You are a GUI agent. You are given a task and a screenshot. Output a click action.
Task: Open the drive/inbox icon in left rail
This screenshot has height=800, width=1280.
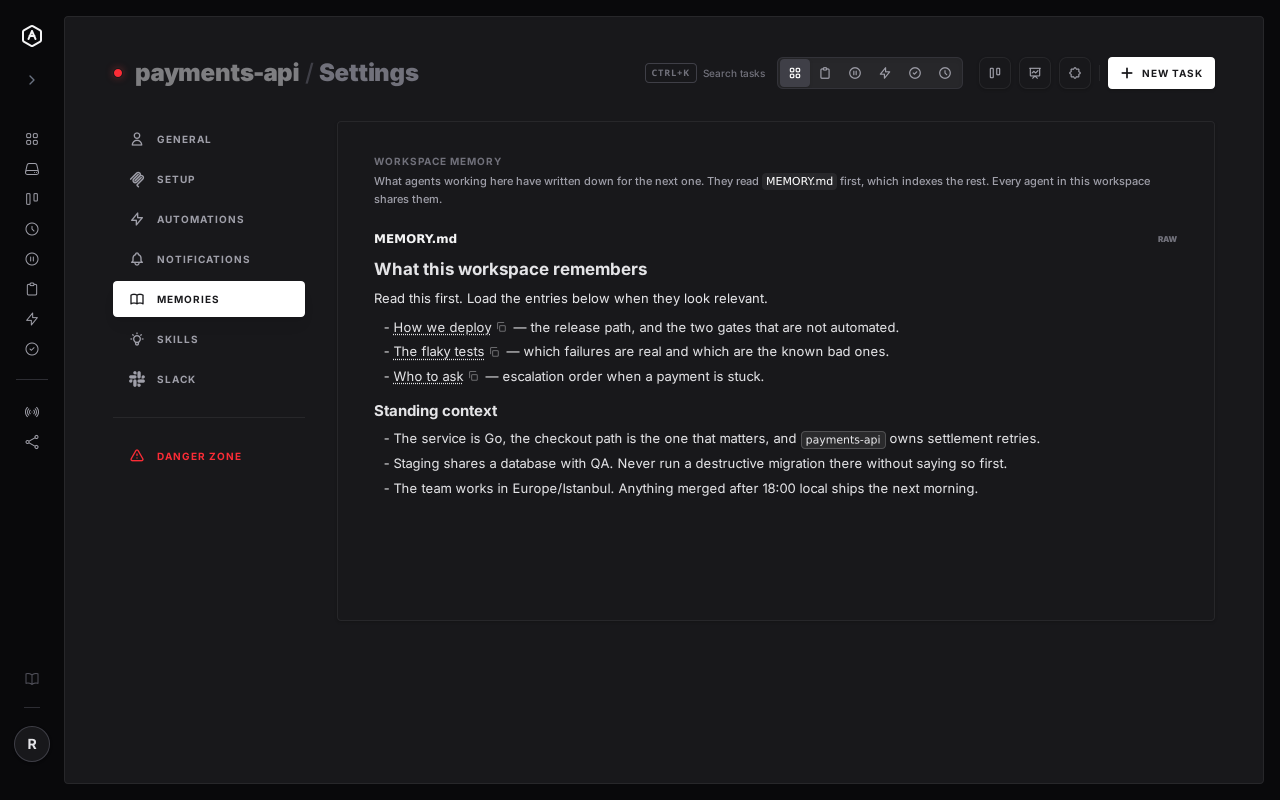pos(32,169)
